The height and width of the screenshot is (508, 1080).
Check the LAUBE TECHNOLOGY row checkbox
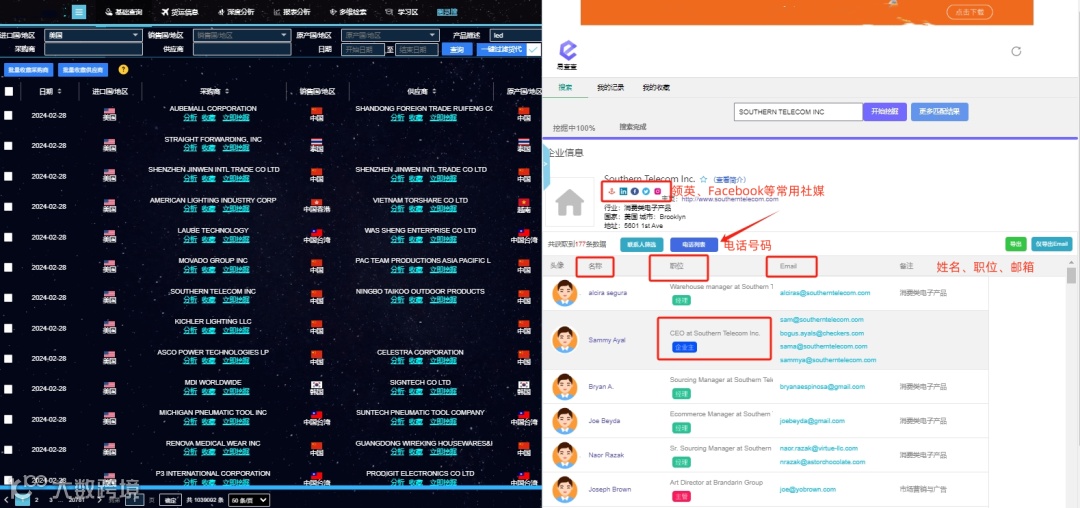click(x=8, y=237)
